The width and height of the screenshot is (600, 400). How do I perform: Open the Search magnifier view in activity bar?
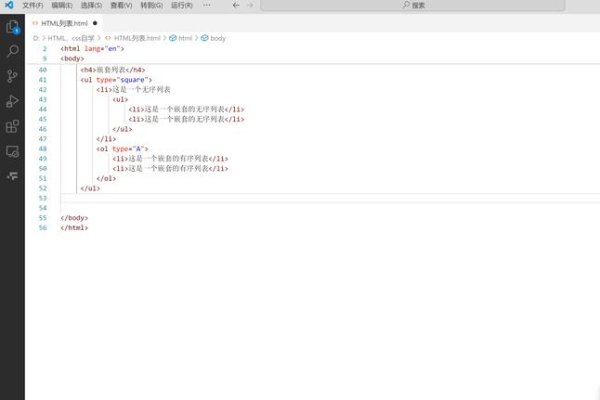pos(12,50)
